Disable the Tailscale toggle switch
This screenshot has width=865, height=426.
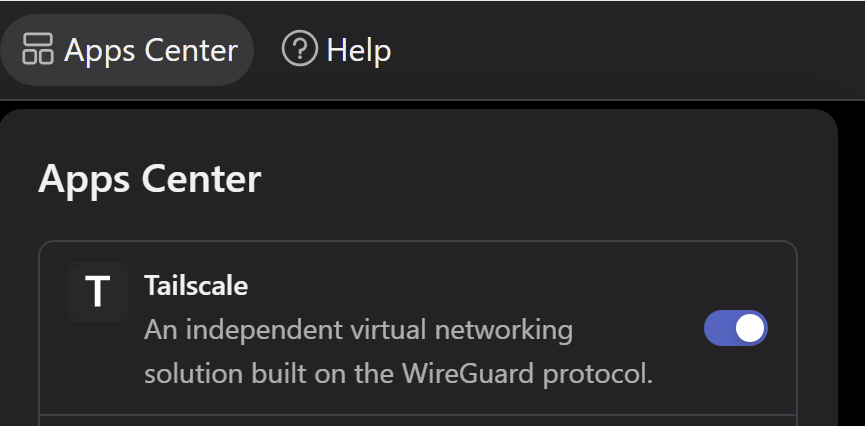point(736,328)
